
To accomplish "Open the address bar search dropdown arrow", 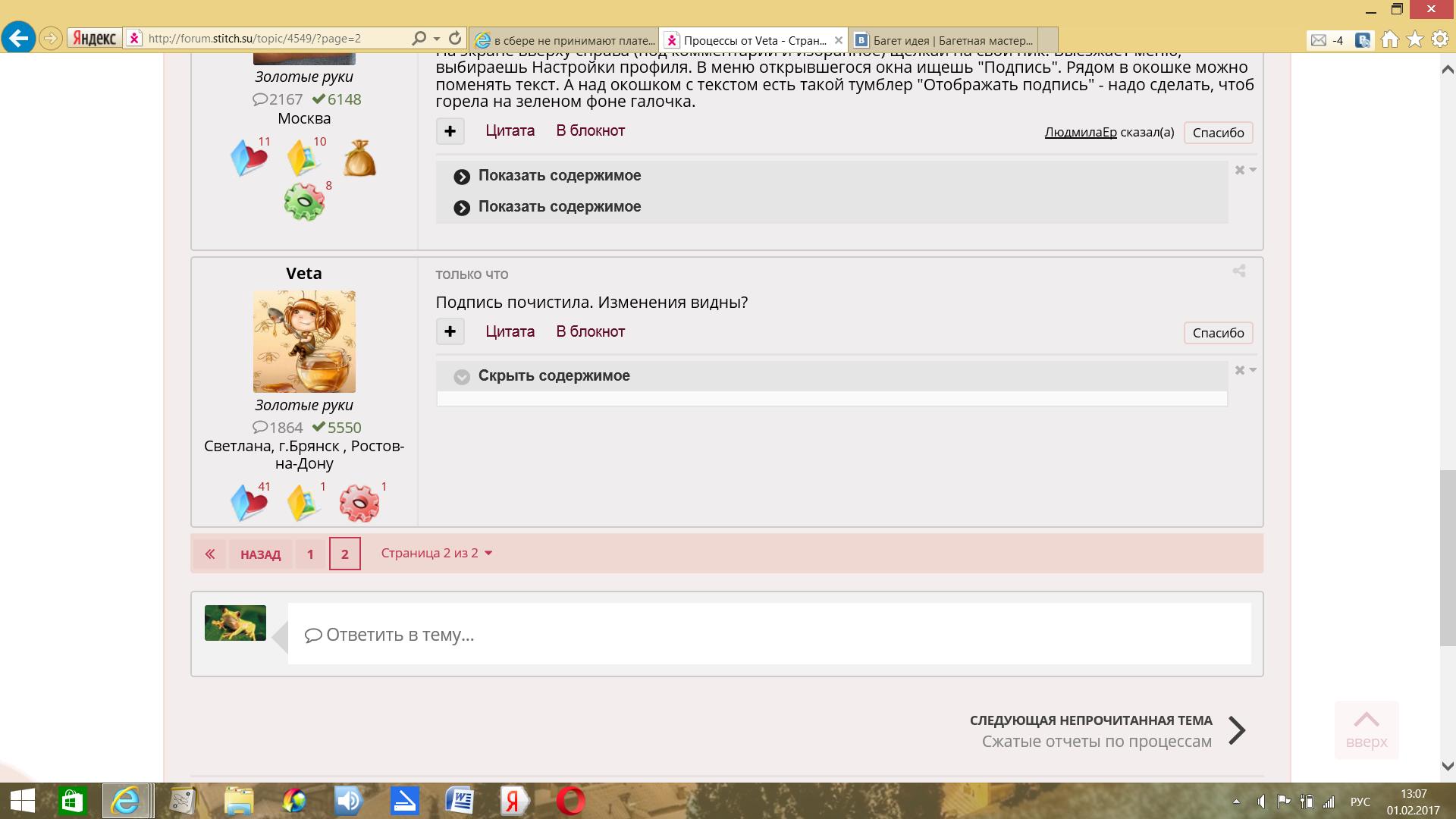I will [x=437, y=39].
